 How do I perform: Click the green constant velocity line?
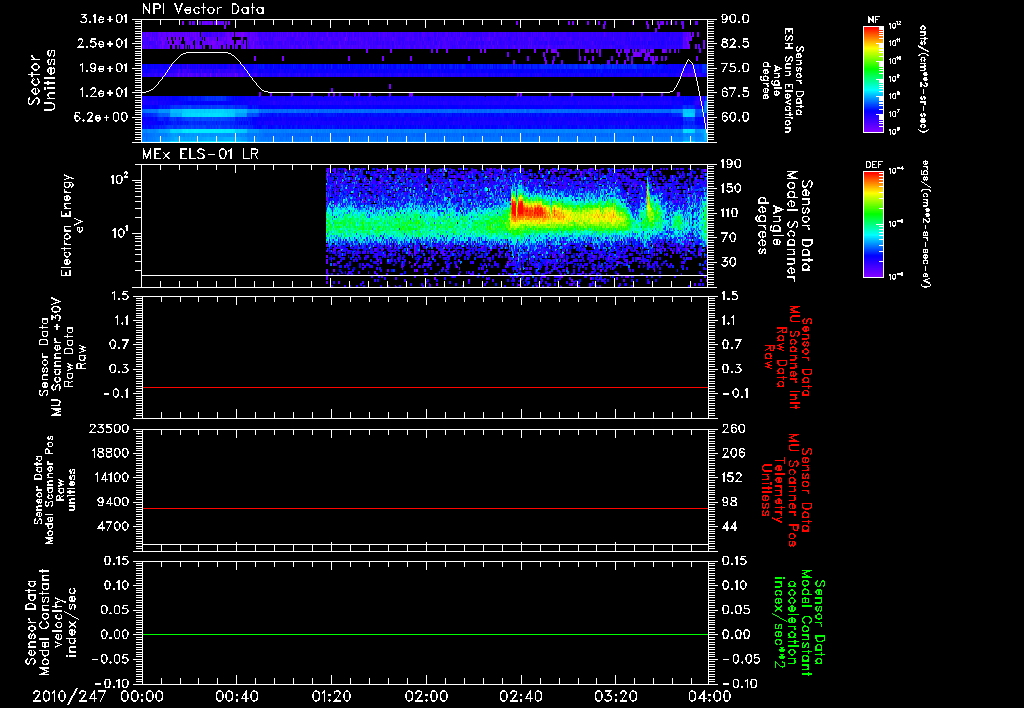tap(424, 635)
